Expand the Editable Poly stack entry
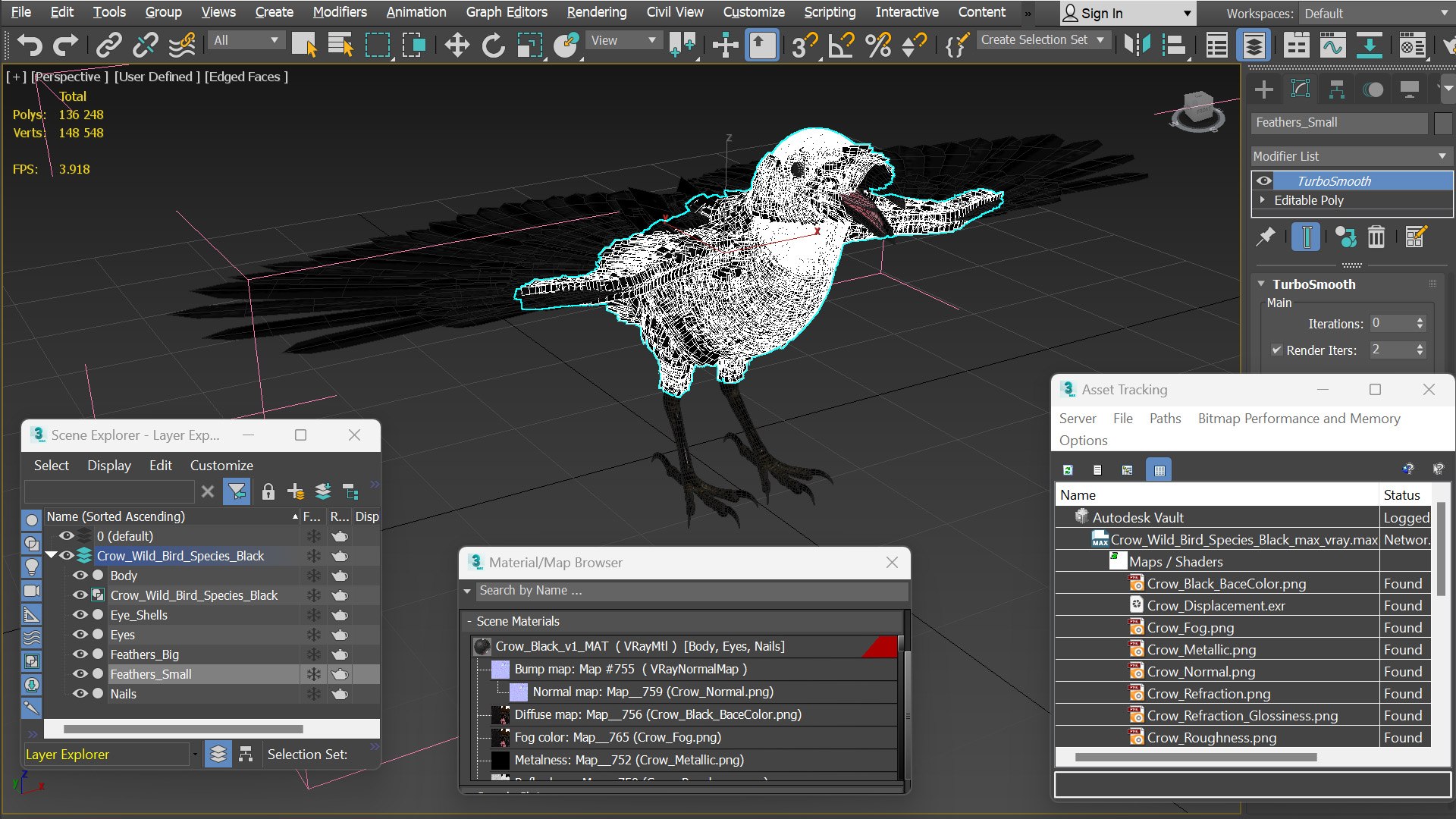This screenshot has width=1456, height=819. pyautogui.click(x=1263, y=200)
